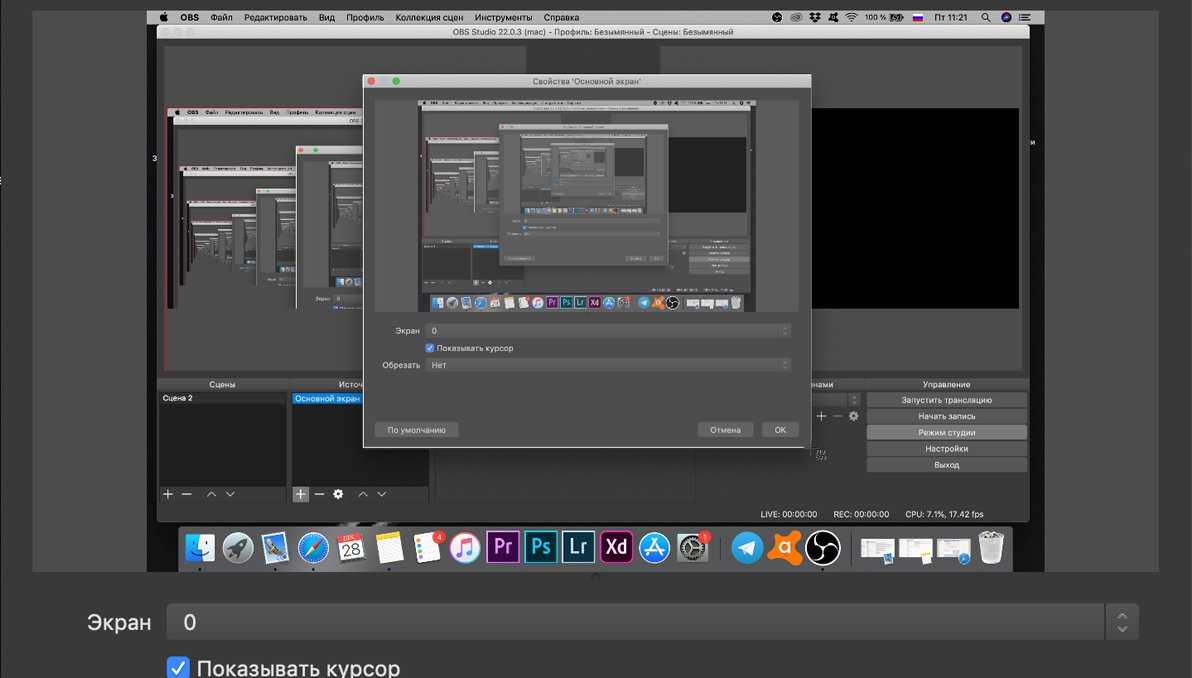1192x678 pixels.
Task: Click 'Начать запись' to start recording
Action: tap(946, 416)
